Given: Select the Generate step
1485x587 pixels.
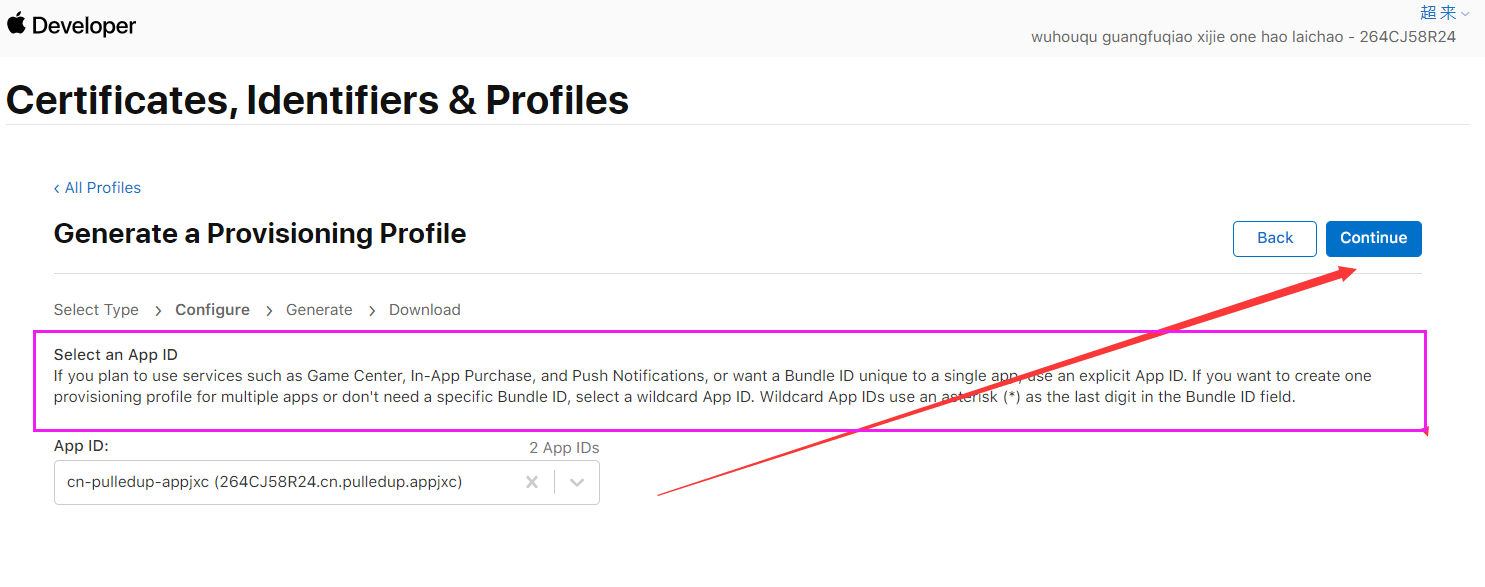Looking at the screenshot, I should point(319,310).
